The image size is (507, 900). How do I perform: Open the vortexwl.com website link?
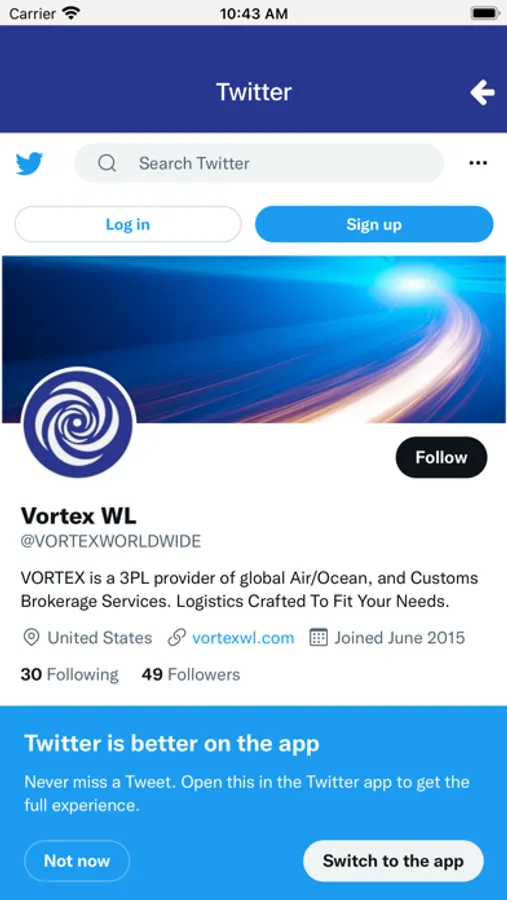243,638
